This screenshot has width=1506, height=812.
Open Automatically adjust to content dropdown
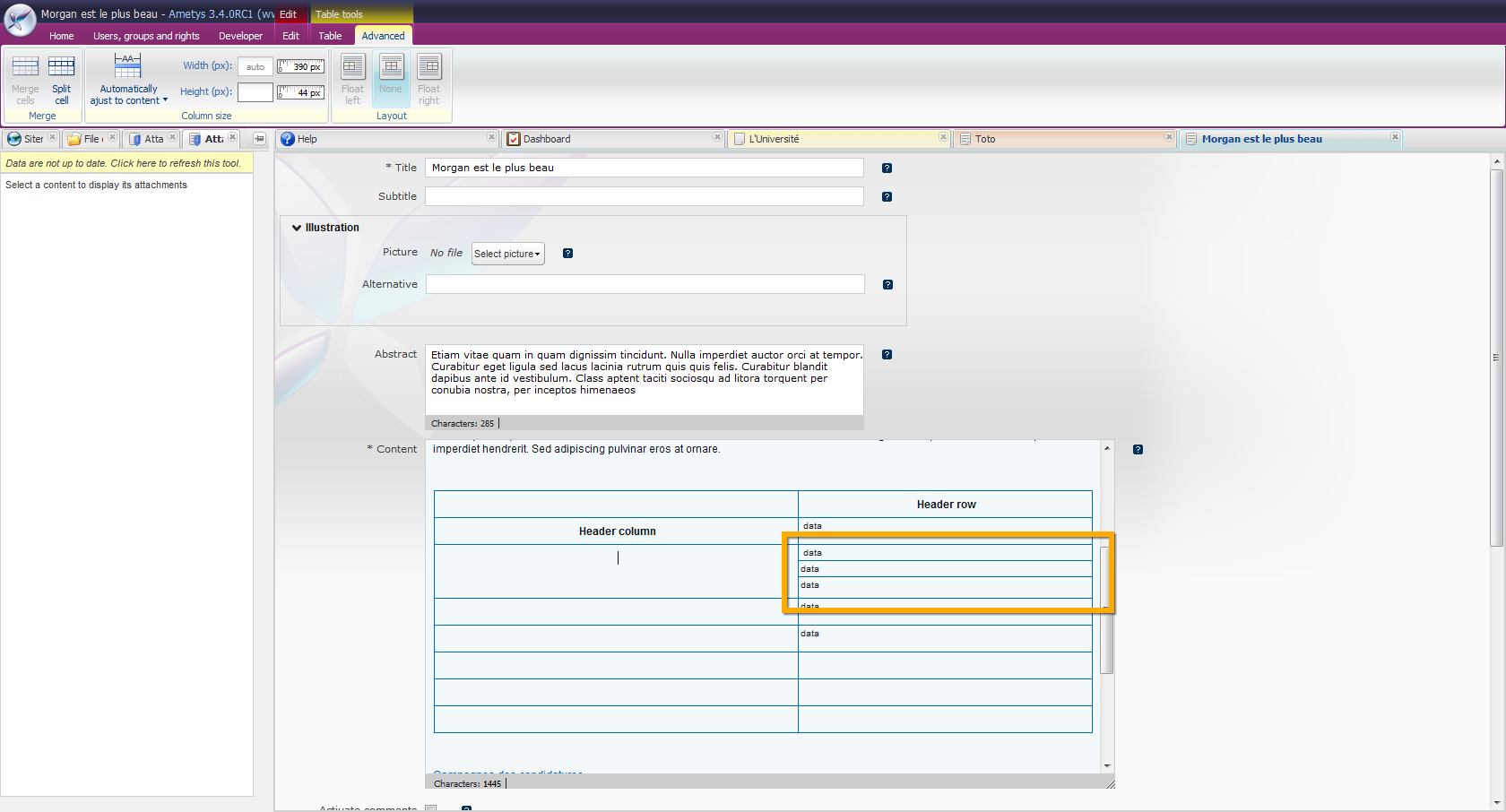128,79
